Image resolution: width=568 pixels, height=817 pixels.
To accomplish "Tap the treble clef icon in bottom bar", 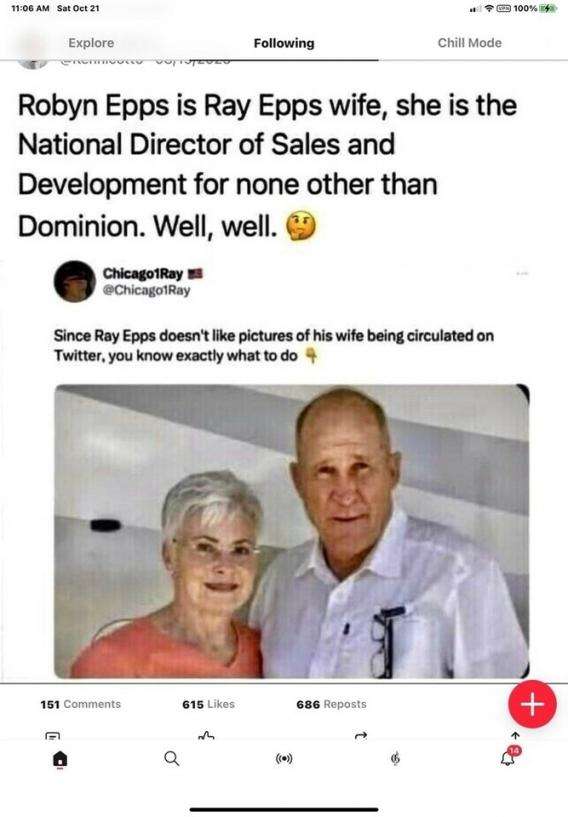I will point(396,759).
